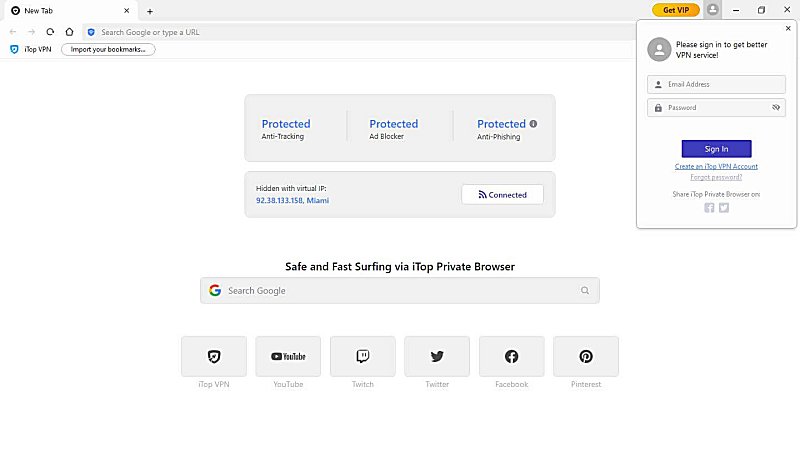Screen dimensions: 800x468
Task: Open the Twitter shortcut tile
Action: coord(437,357)
